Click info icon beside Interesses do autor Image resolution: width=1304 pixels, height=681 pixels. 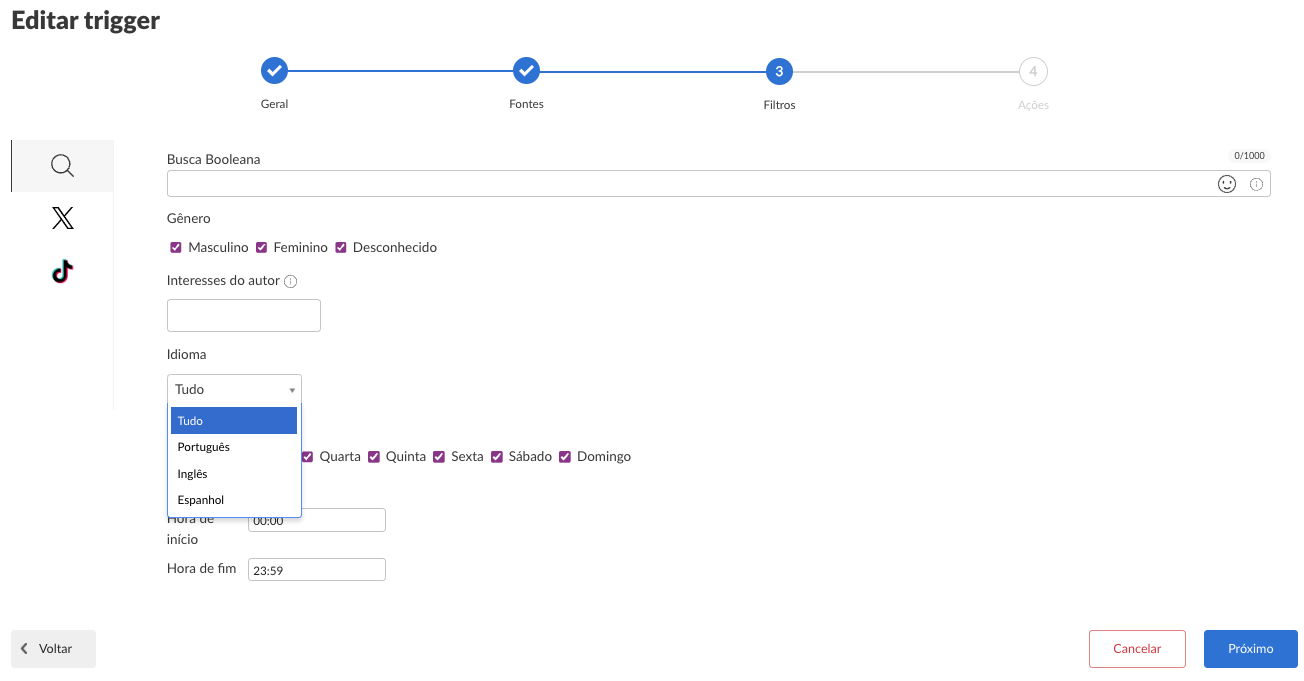[291, 281]
